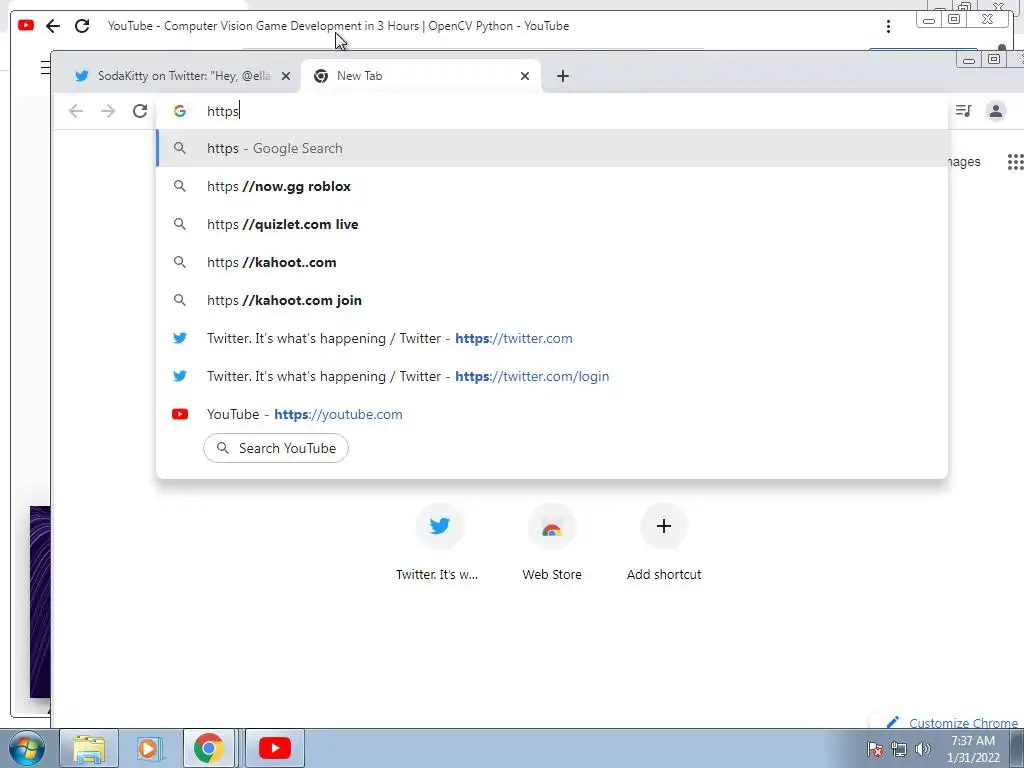Choose https //kahoot..com suggestion
This screenshot has width=1024, height=768.
(552, 262)
